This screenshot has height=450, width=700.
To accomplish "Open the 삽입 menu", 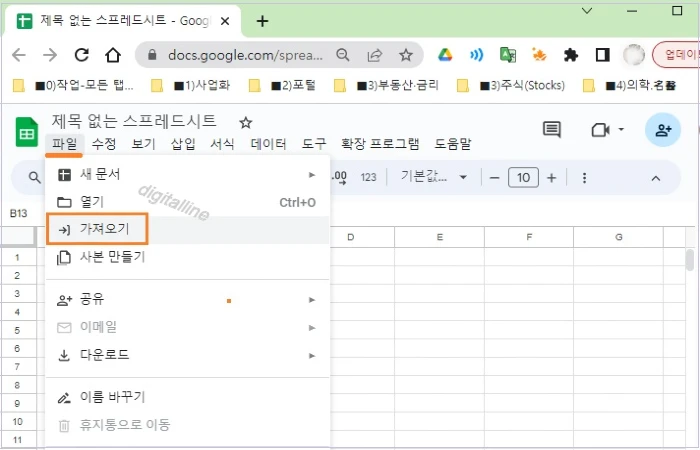I will coord(183,144).
